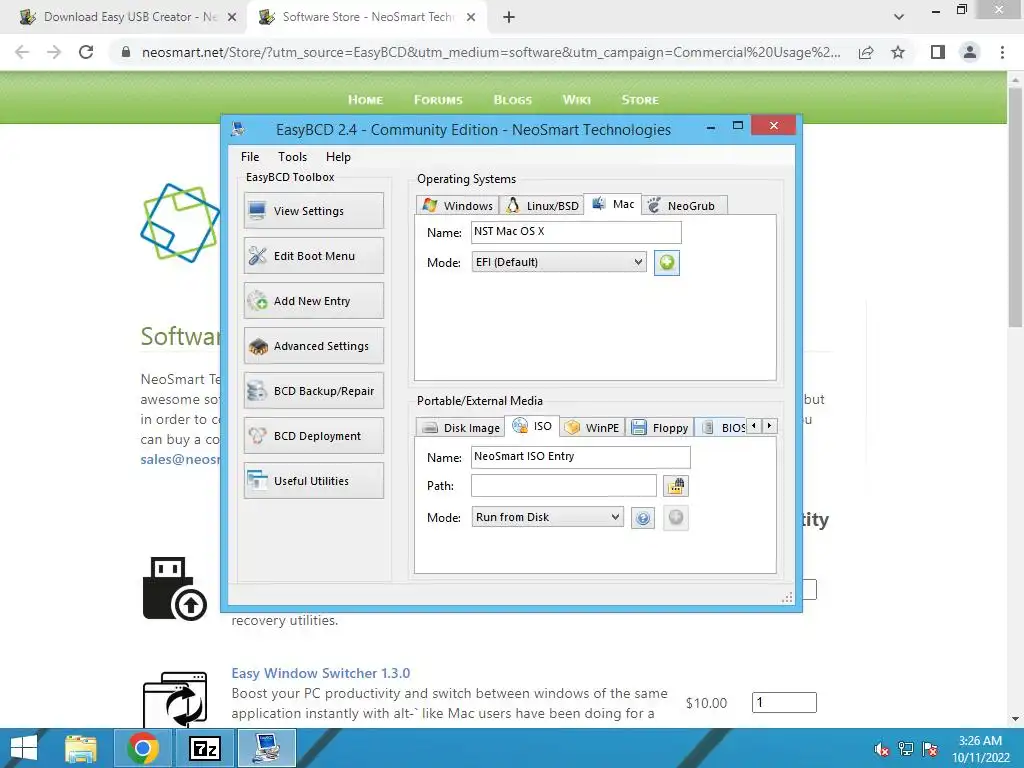Click green add entry icon for Mac

pyautogui.click(x=667, y=263)
